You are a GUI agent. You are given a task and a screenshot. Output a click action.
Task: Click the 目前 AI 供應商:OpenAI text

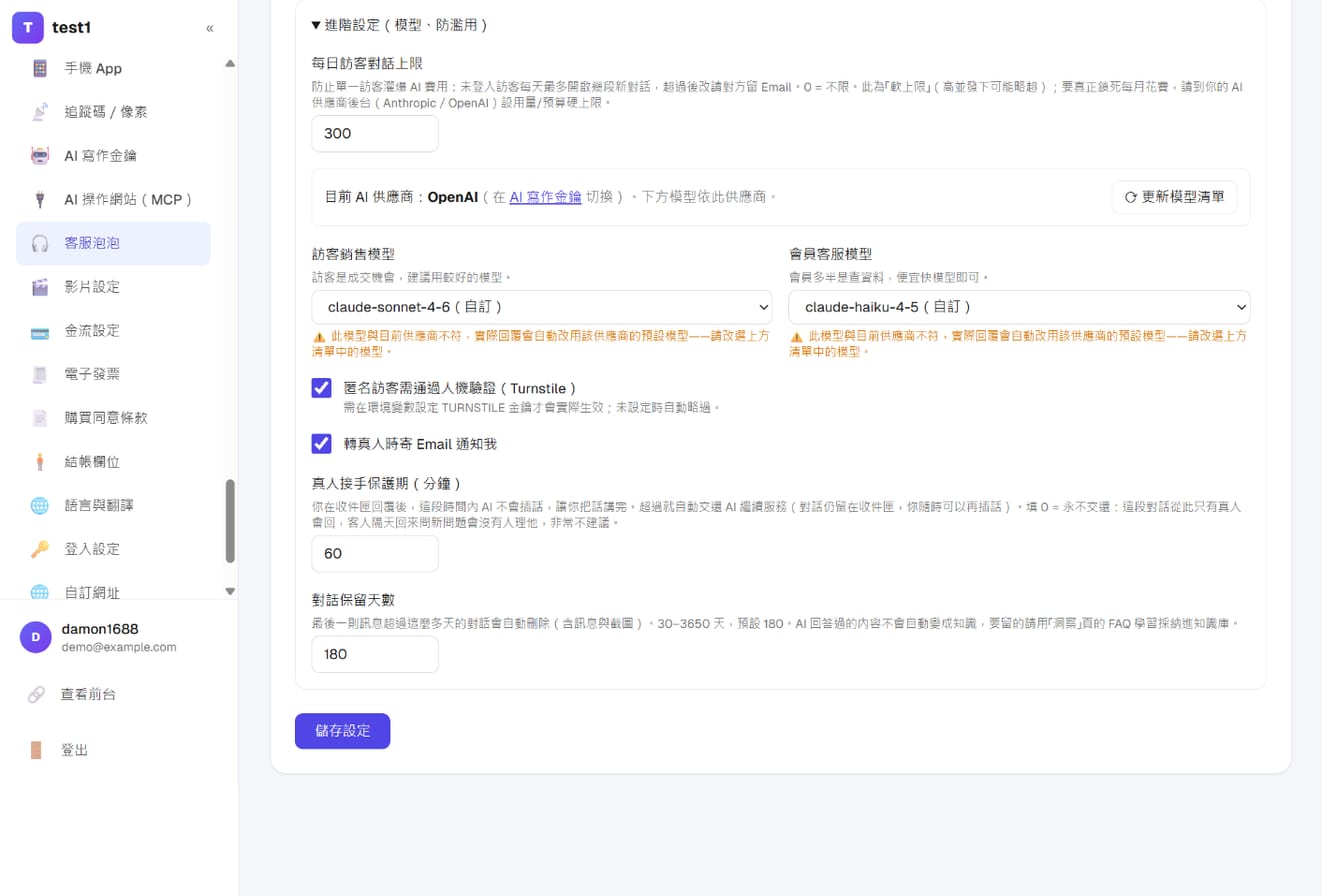point(400,197)
